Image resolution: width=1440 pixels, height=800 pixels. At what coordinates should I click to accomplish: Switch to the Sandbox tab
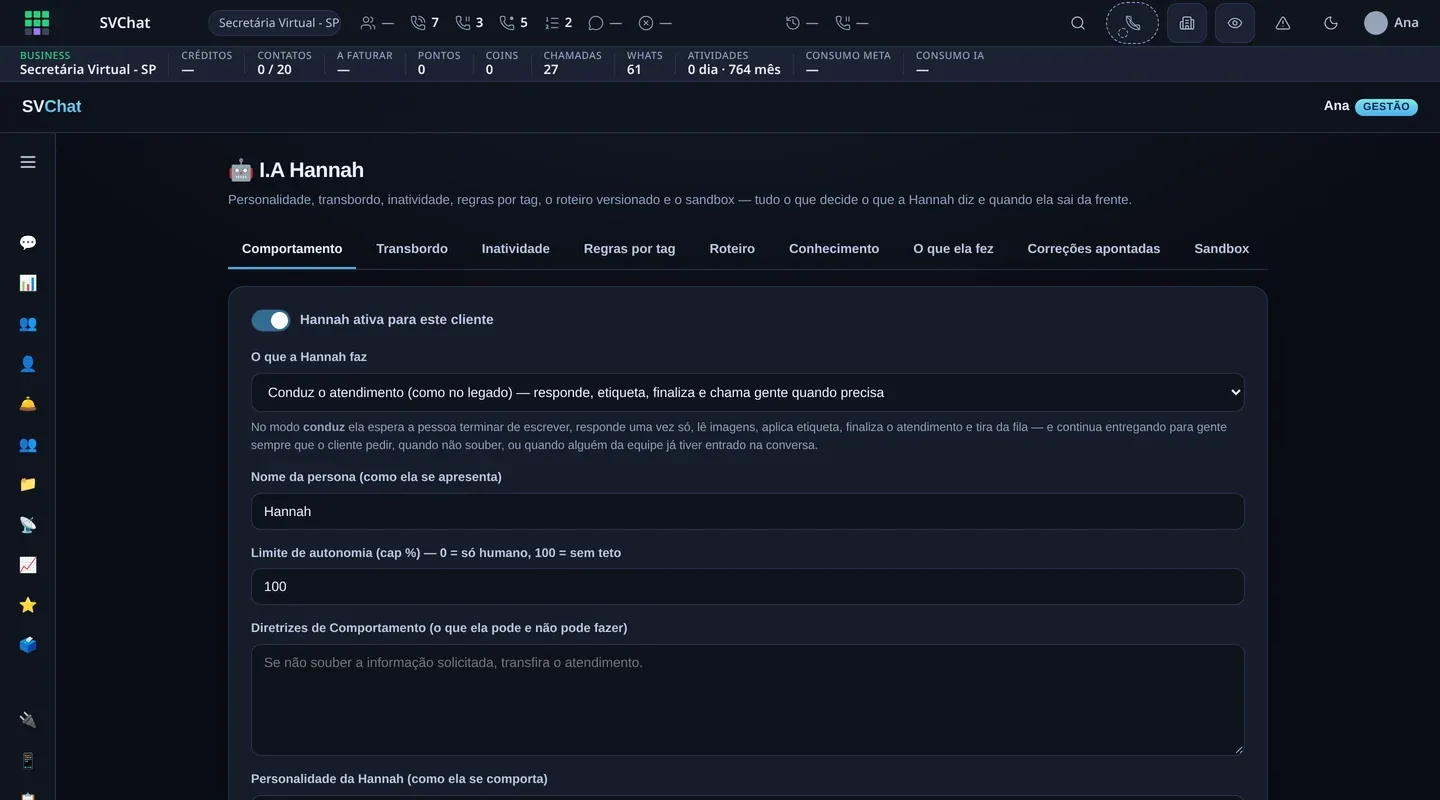click(x=1222, y=249)
